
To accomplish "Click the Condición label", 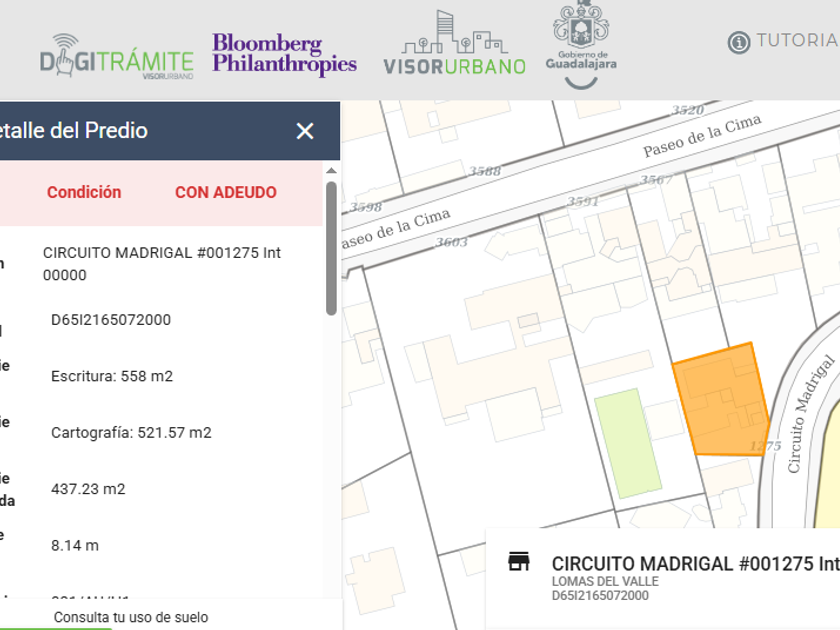I will coord(84,192).
